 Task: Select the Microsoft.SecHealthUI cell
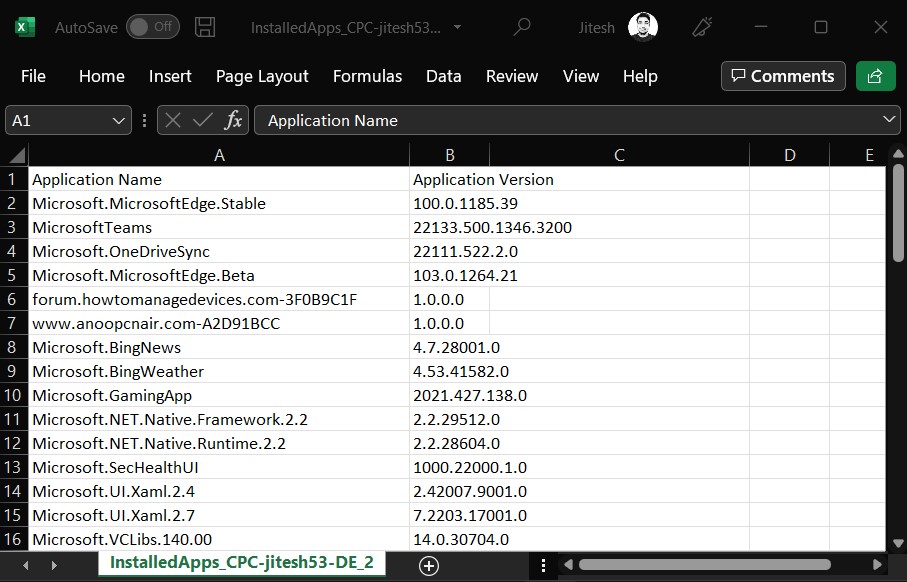219,467
